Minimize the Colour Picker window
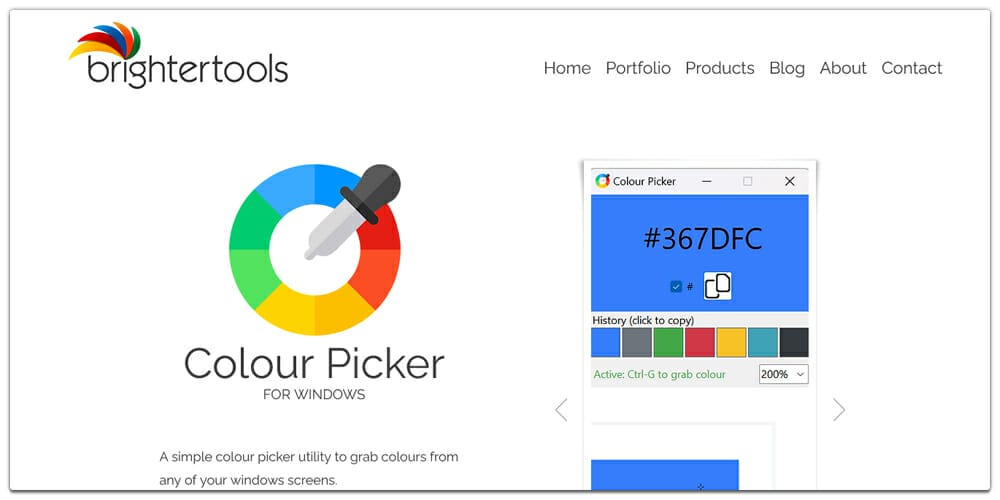The height and width of the screenshot is (500, 1000). pyautogui.click(x=706, y=181)
